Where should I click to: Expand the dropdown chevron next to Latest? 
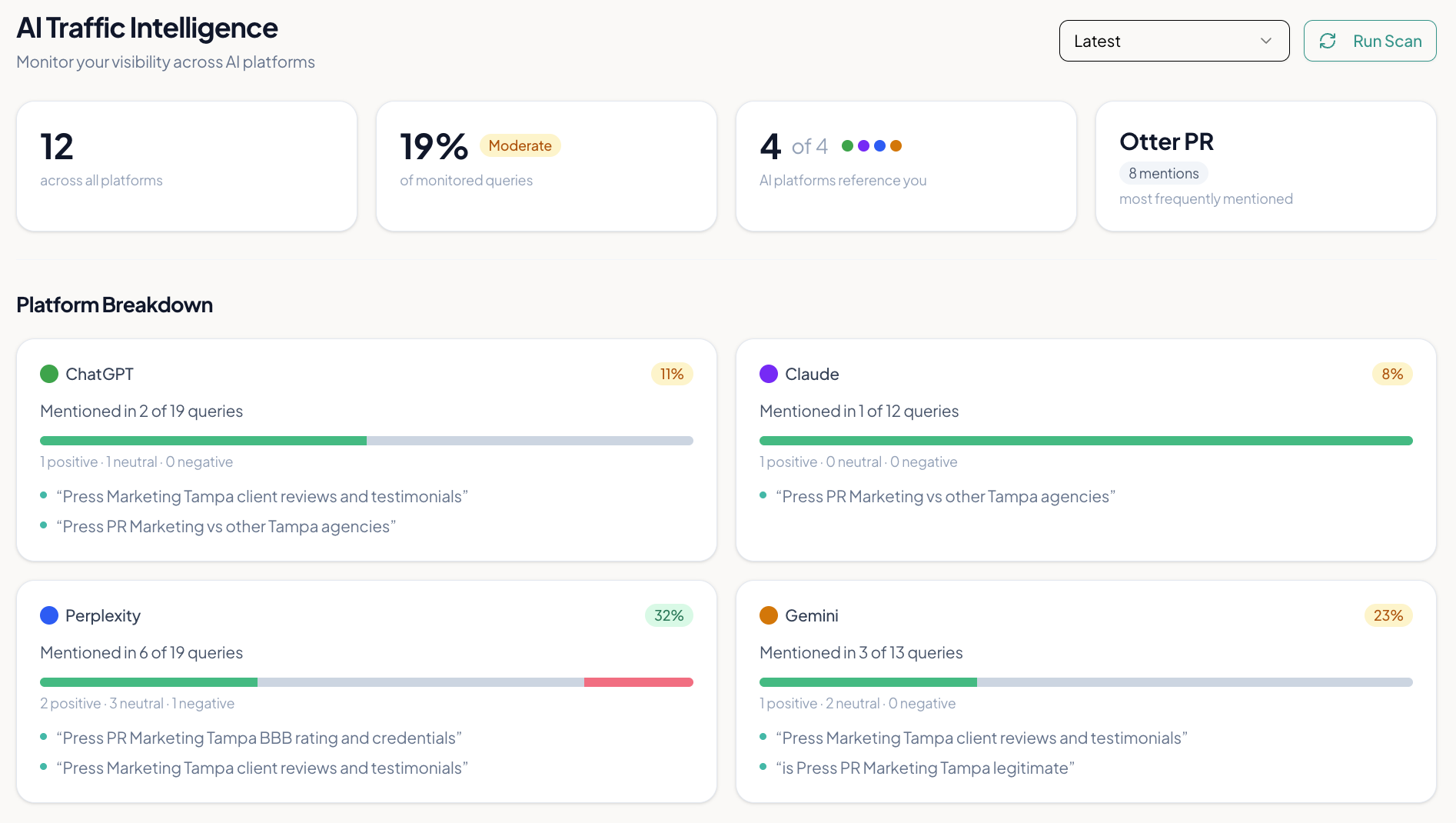point(1266,41)
